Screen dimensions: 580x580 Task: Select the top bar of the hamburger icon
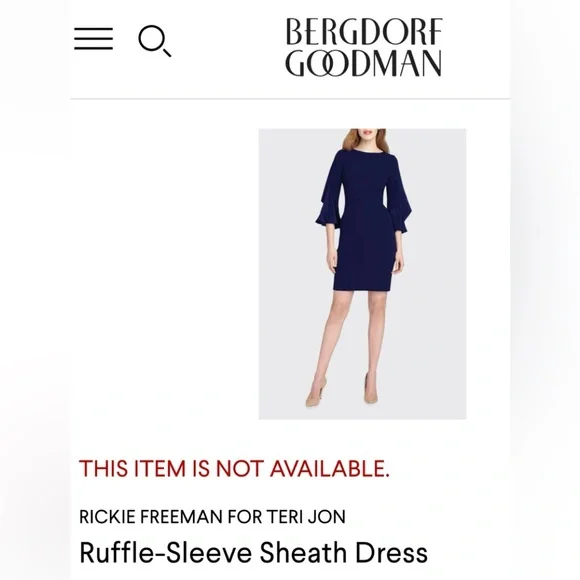tap(93, 29)
